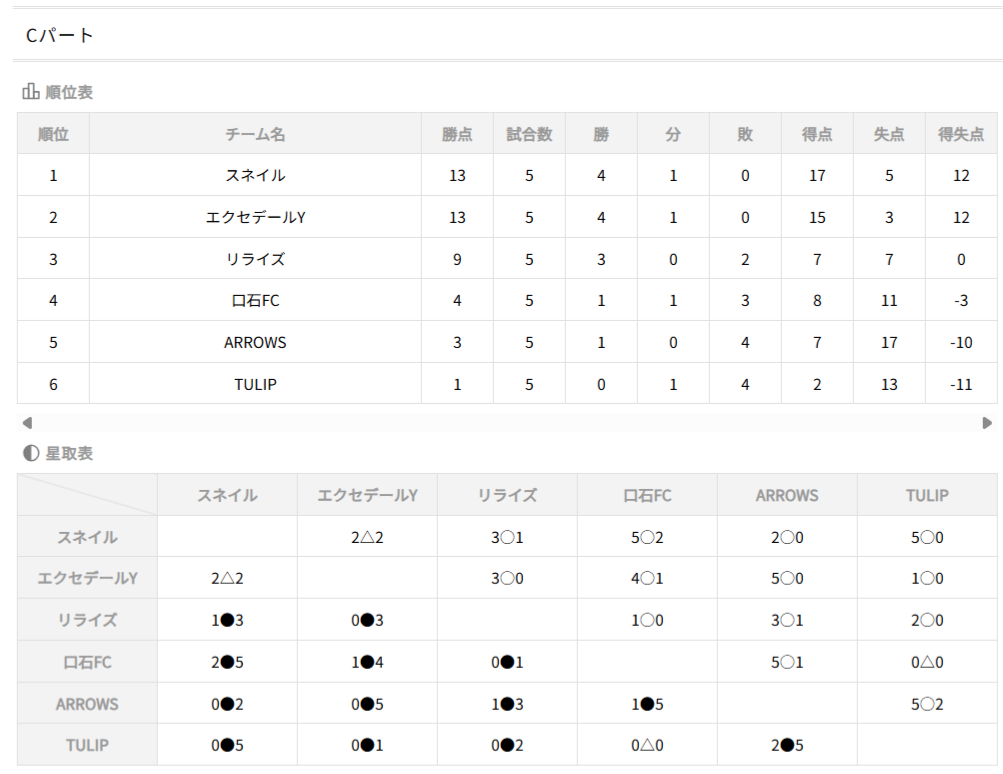Click team name エクセデールY in standings
This screenshot has height=774, width=1003.
255,217
